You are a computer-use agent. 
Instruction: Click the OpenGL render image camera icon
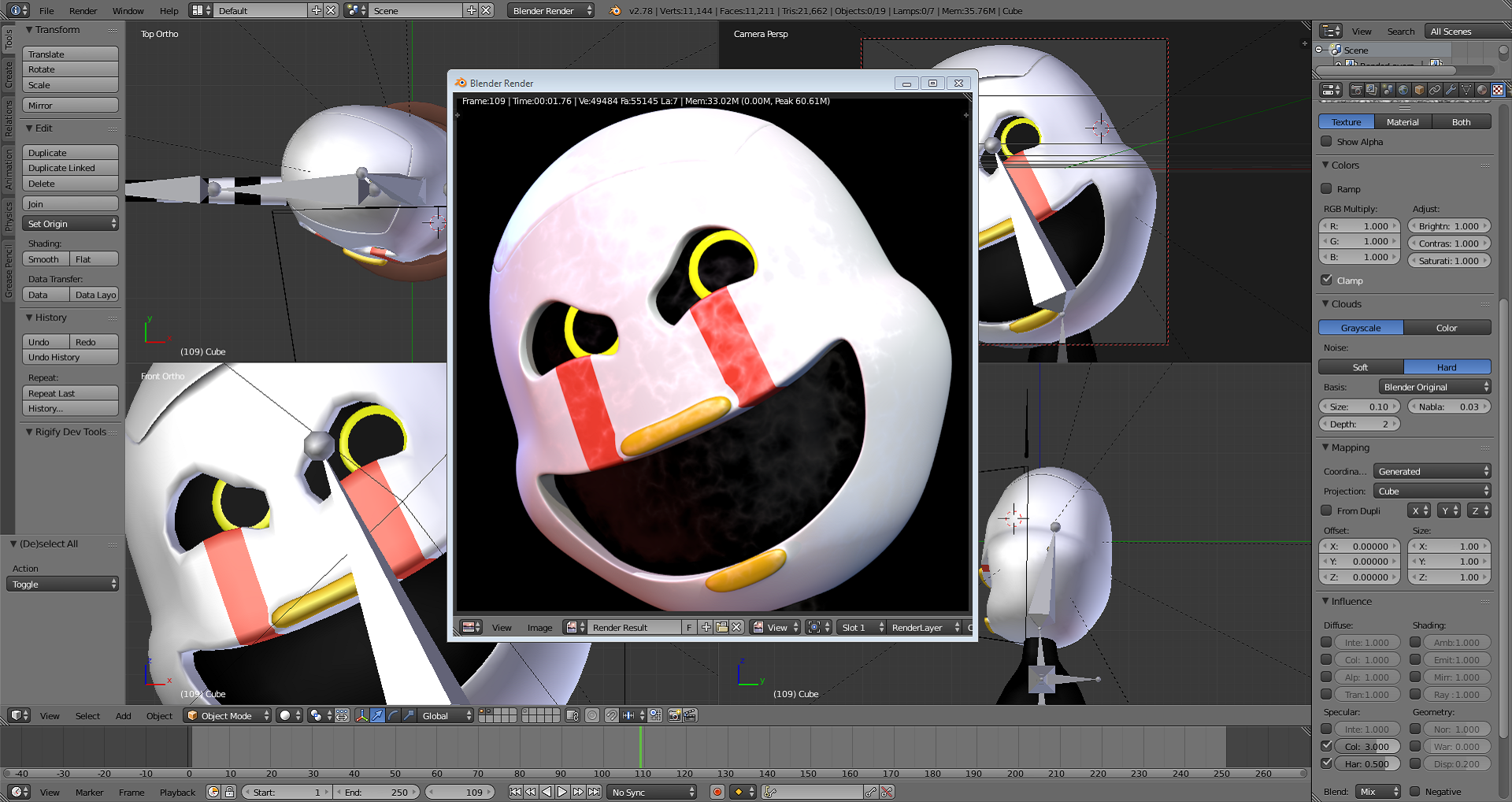pyautogui.click(x=674, y=715)
